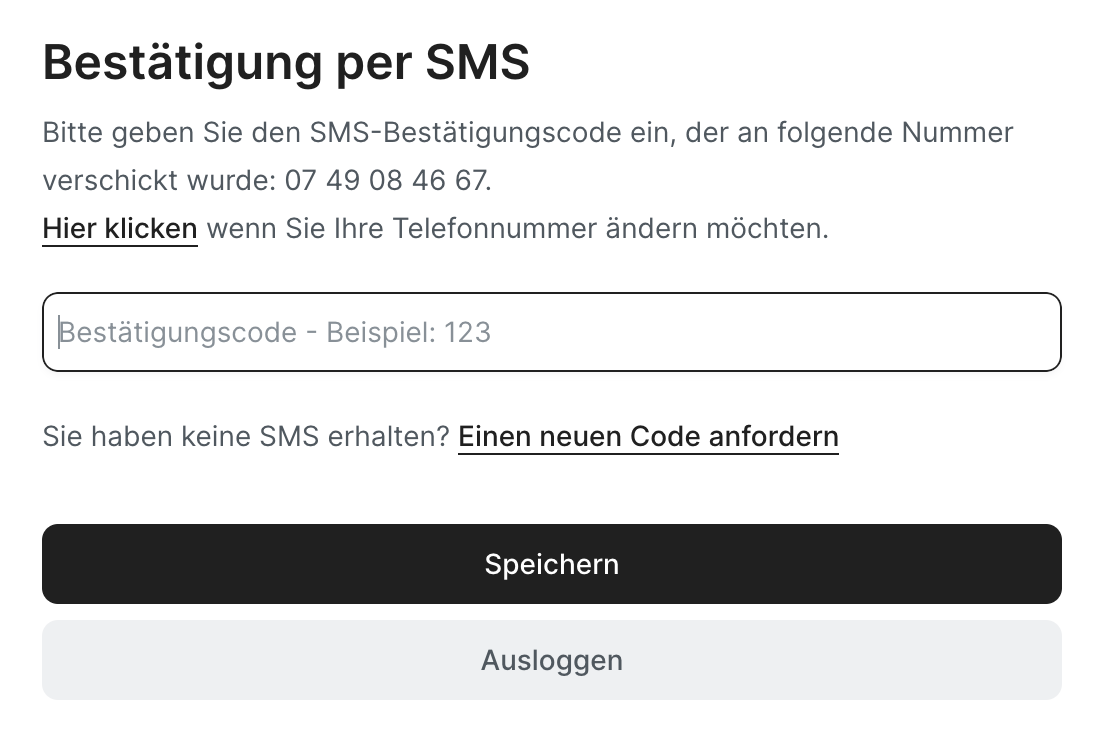Click the word 'SMS' in the heading
This screenshot has width=1112, height=738.
[x=477, y=64]
